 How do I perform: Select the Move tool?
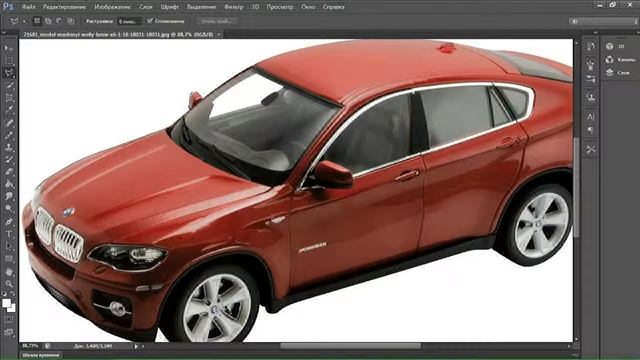point(9,48)
